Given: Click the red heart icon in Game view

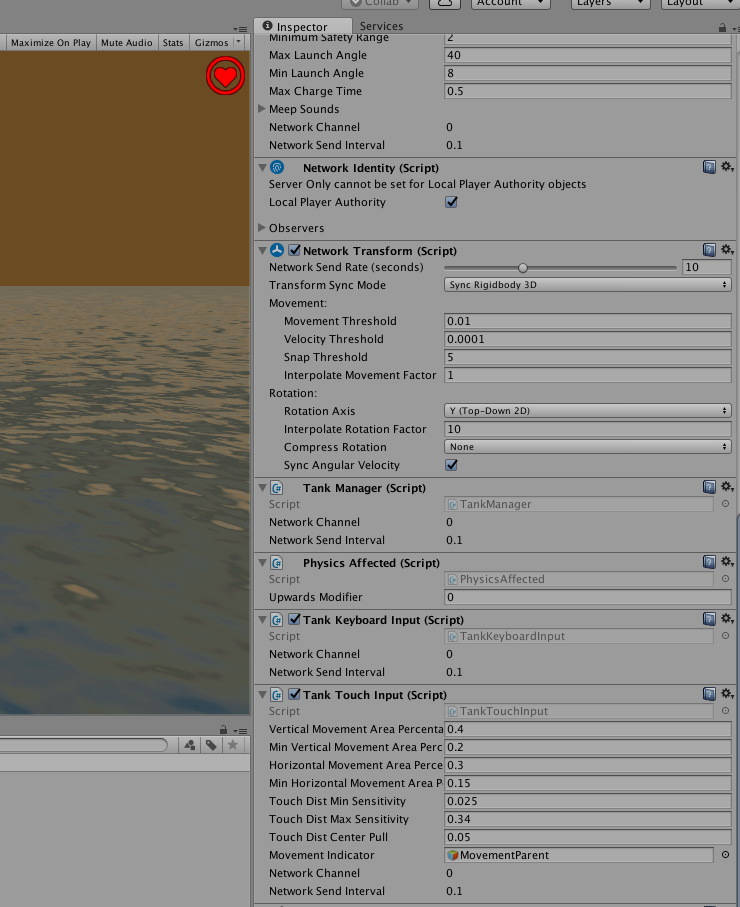Looking at the screenshot, I should pos(225,76).
